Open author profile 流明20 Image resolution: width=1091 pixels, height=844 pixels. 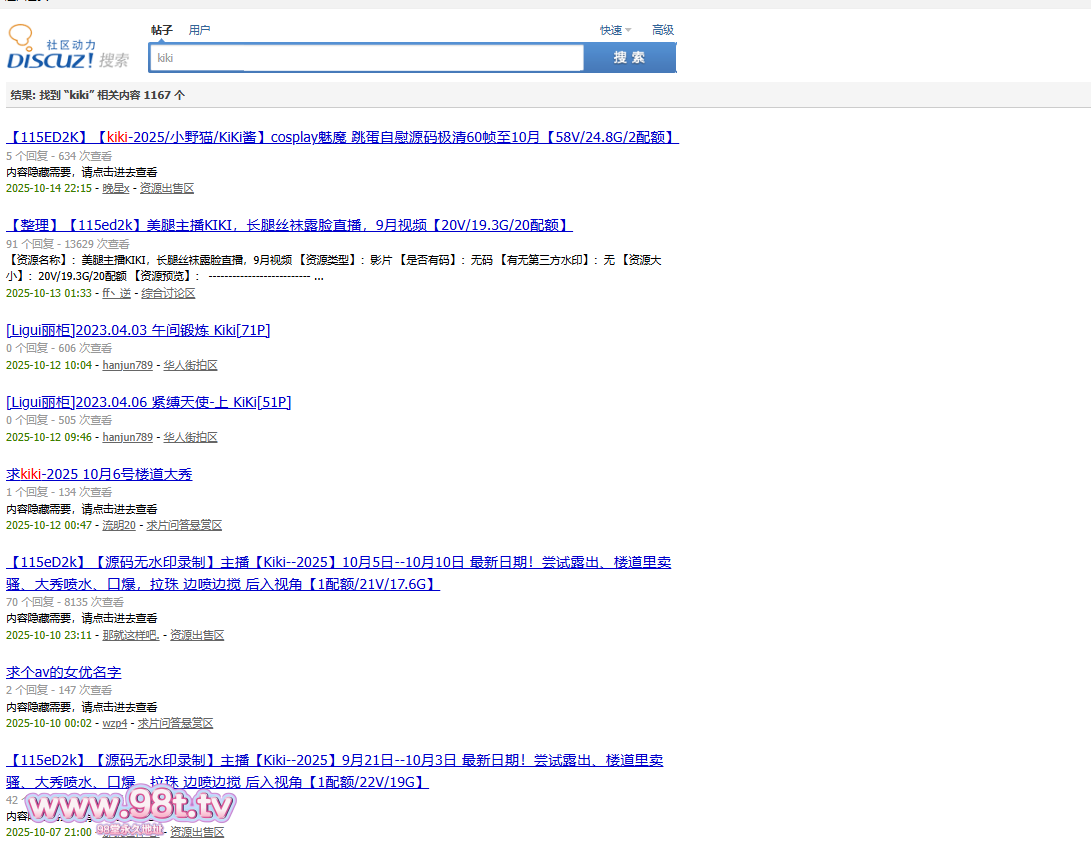coord(119,525)
